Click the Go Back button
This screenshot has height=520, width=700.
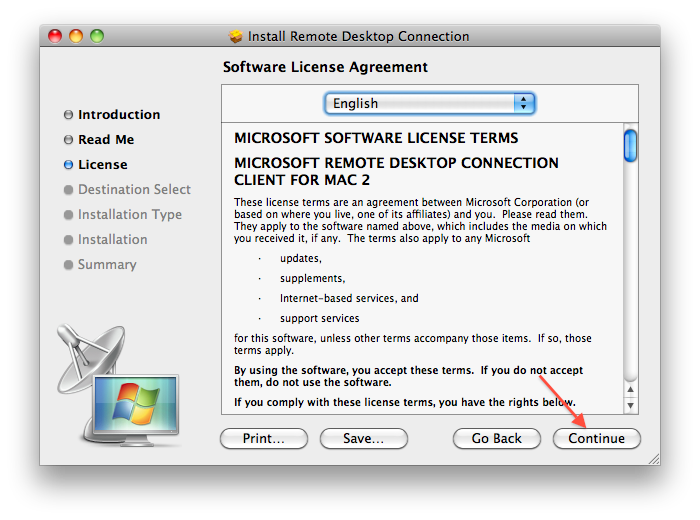tap(496, 438)
